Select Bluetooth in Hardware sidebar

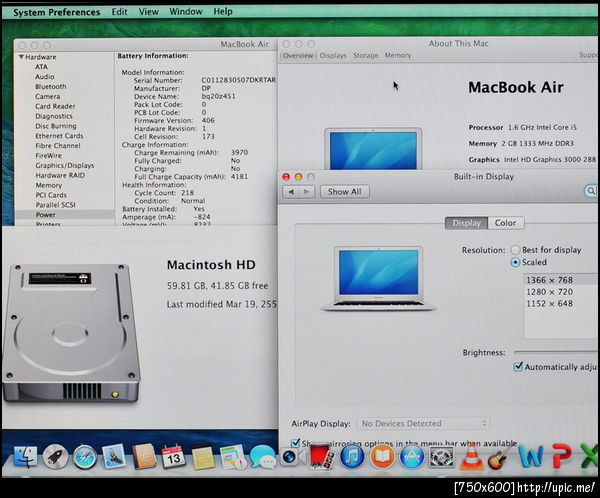[51, 87]
